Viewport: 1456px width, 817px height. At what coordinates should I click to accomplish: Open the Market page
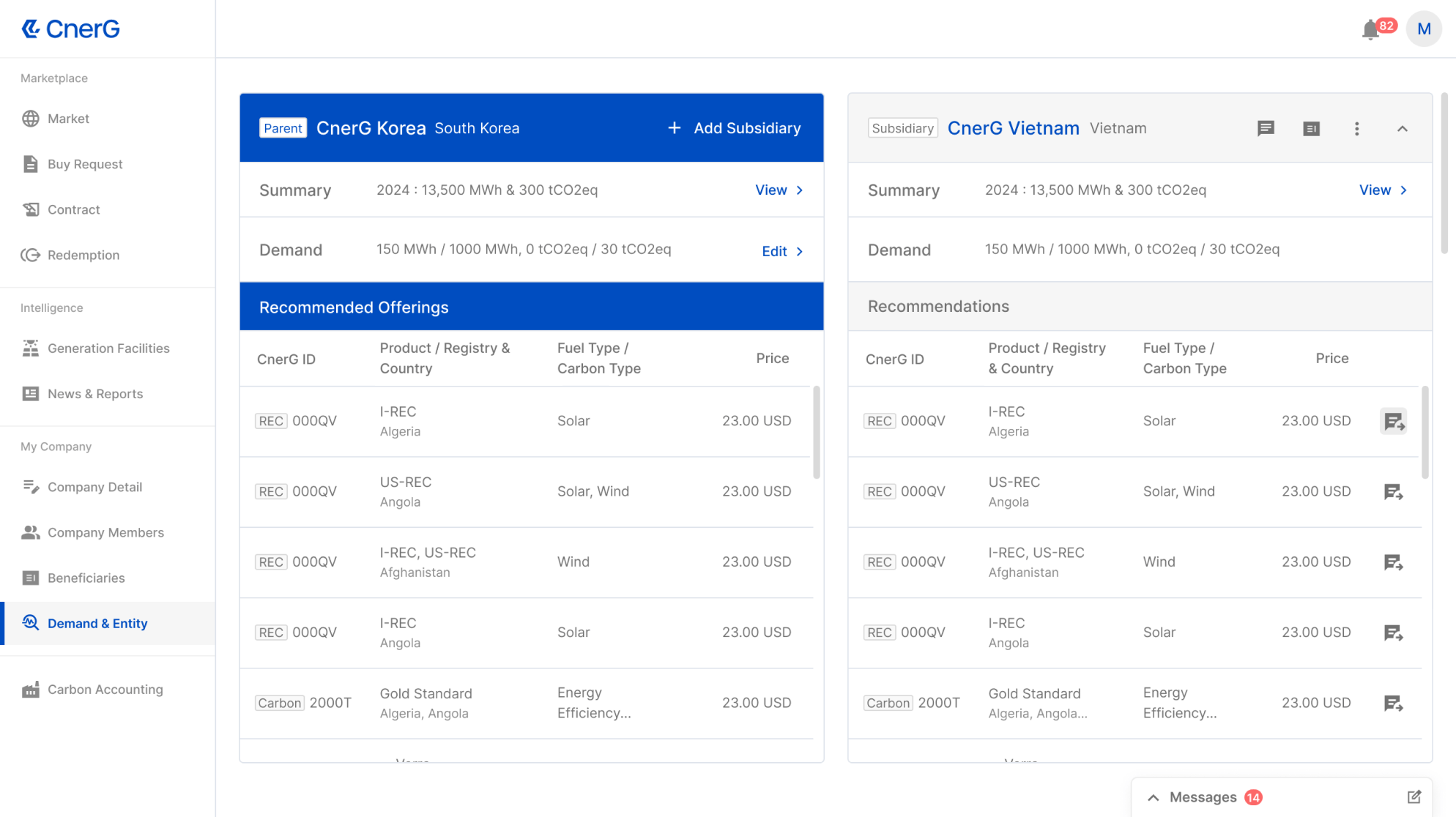[68, 119]
